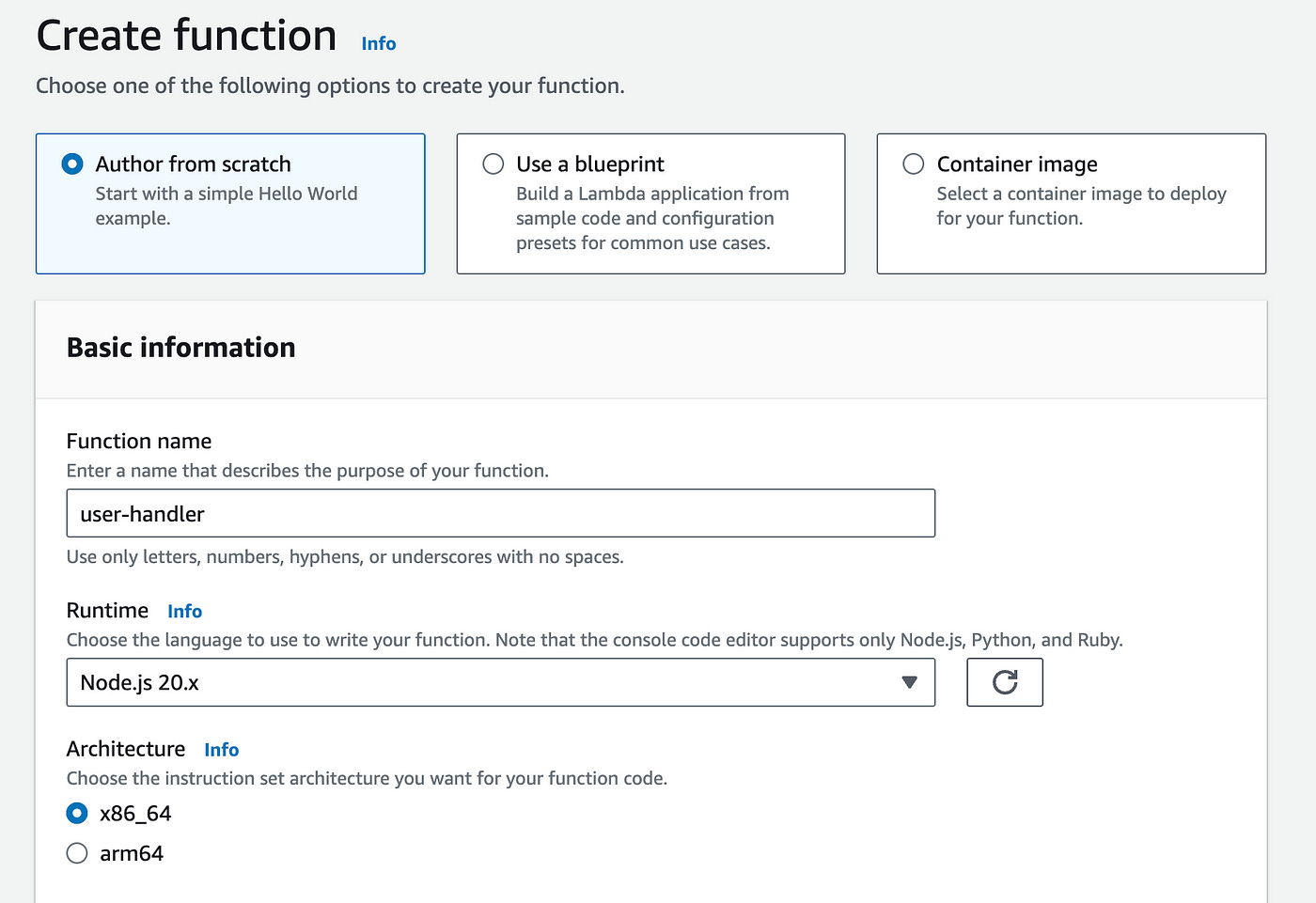This screenshot has height=903, width=1316.
Task: Click the x86_64 label text
Action: (x=135, y=814)
